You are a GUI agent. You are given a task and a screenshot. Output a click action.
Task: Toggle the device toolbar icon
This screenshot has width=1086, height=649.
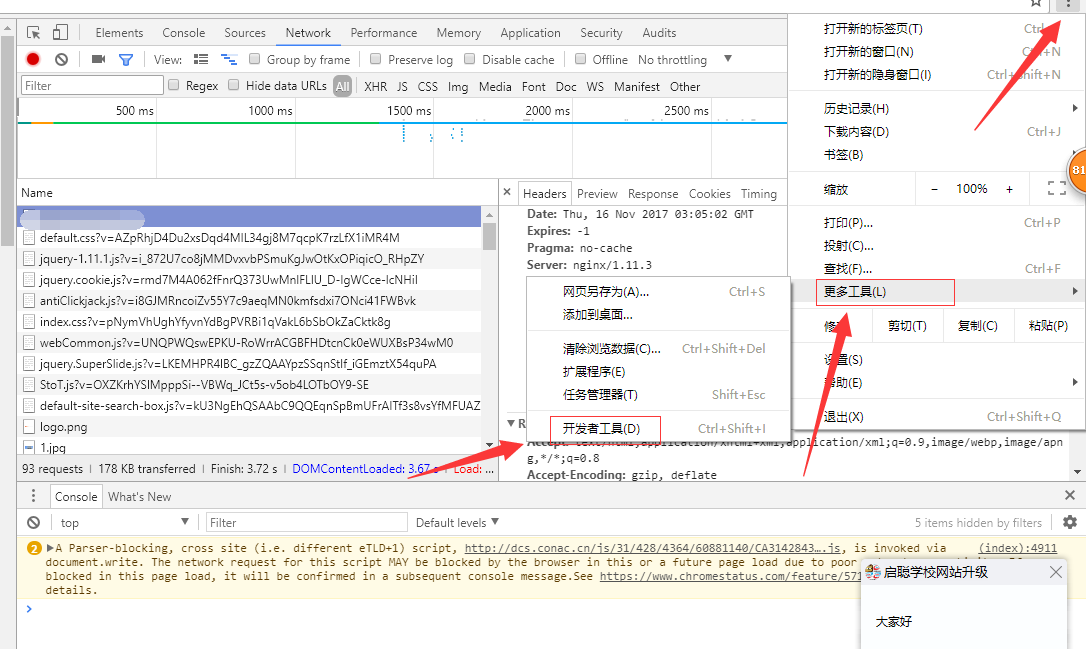click(x=60, y=33)
